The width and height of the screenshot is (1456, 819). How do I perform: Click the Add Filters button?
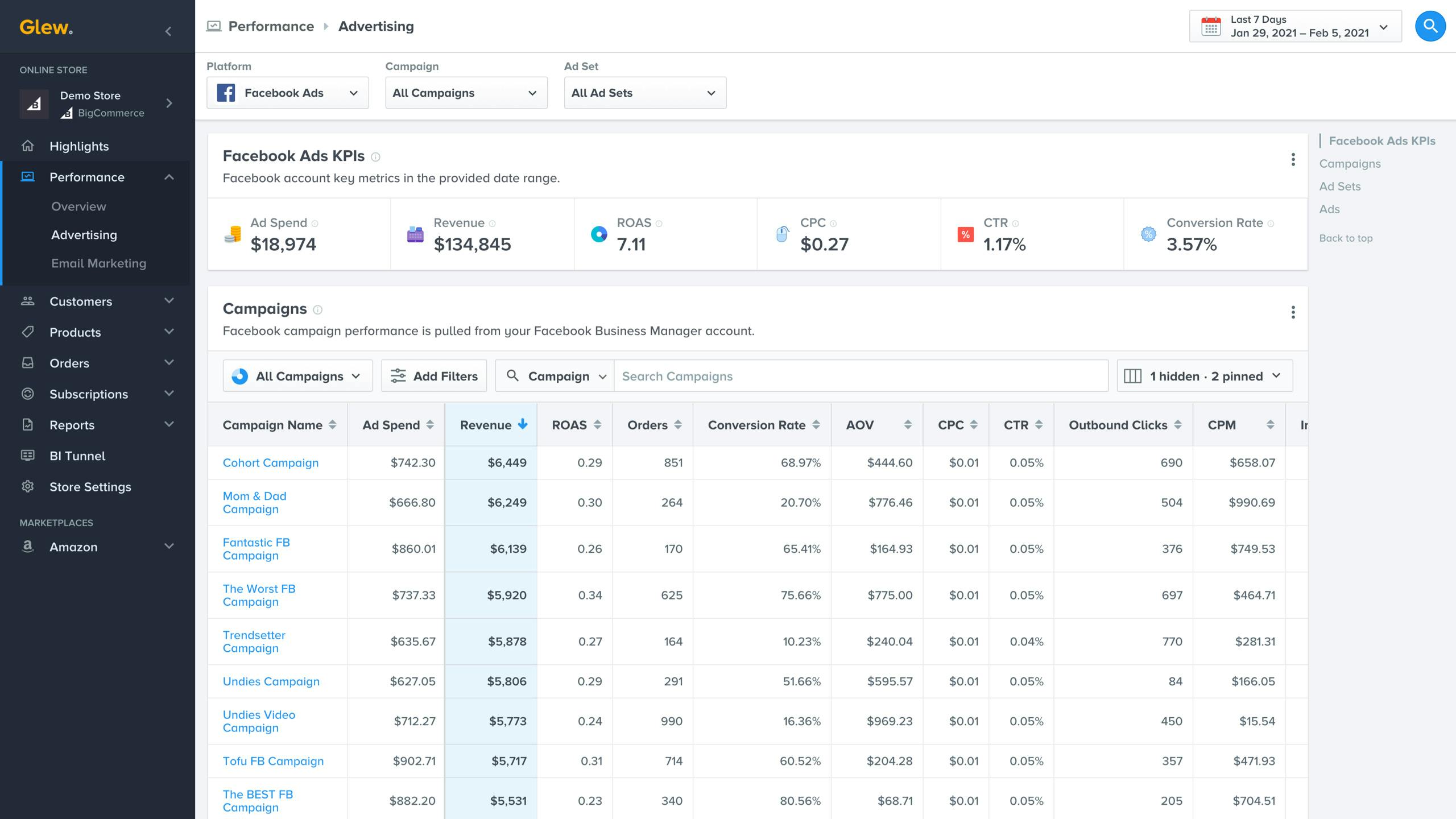(x=434, y=376)
